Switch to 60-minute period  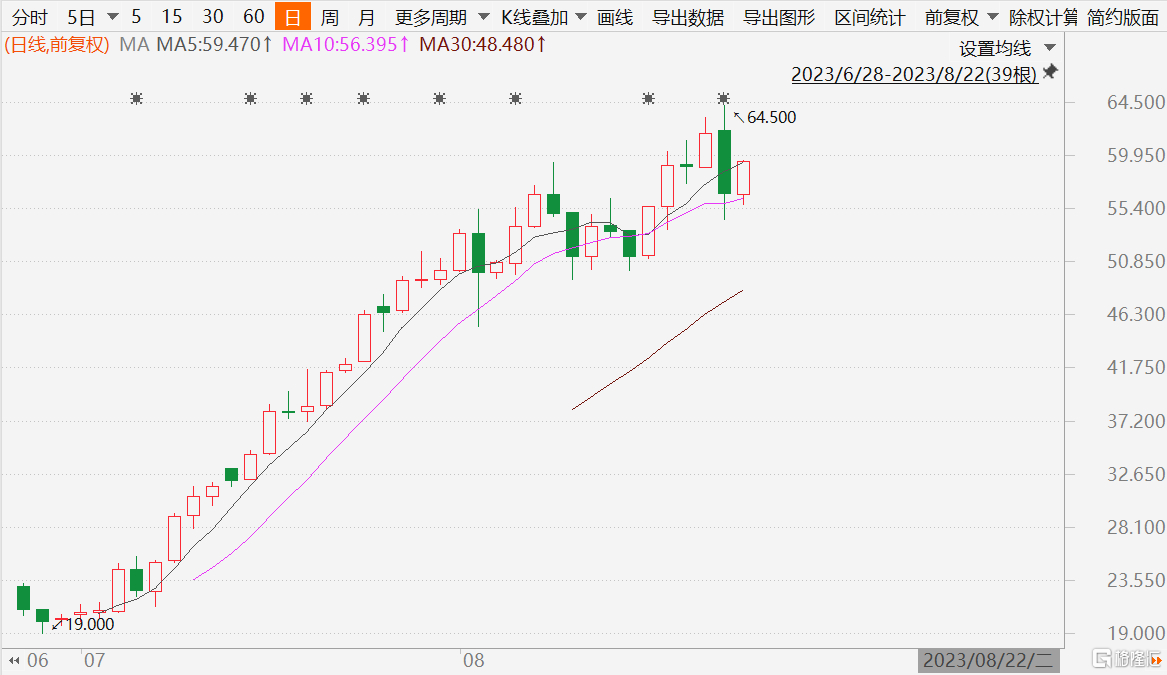coord(254,16)
